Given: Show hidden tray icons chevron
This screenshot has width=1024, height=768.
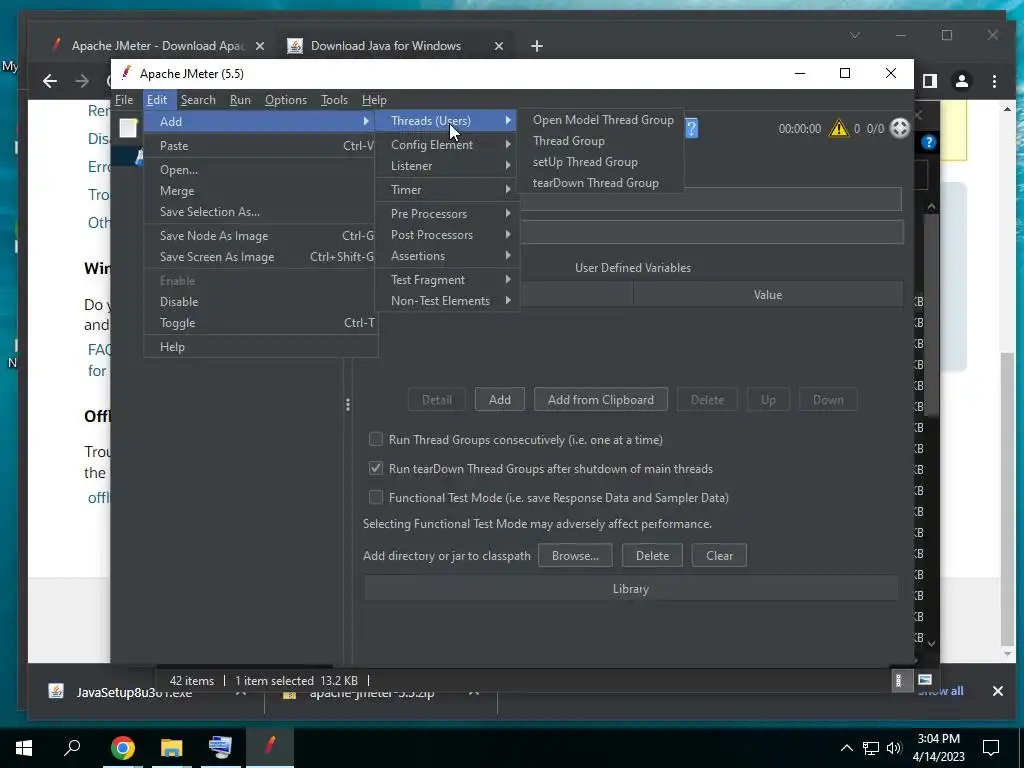Looking at the screenshot, I should [846, 748].
